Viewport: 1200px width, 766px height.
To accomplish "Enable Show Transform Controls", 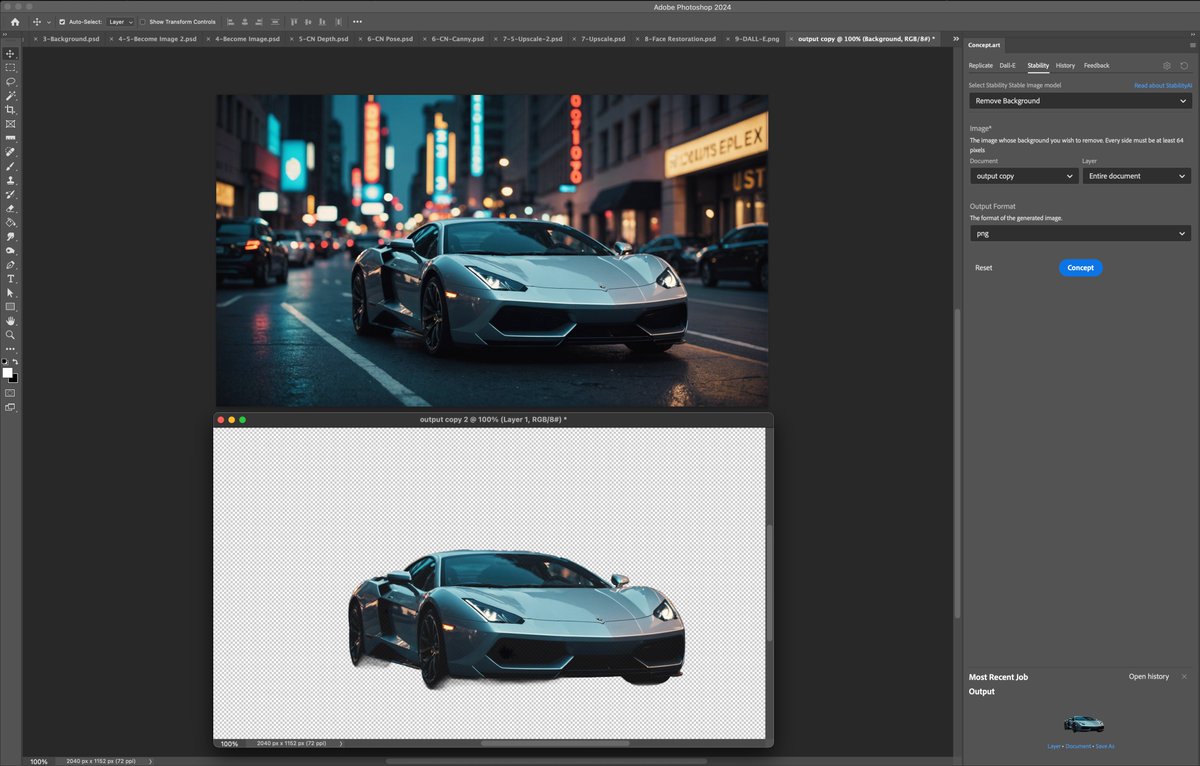I will tap(144, 21).
